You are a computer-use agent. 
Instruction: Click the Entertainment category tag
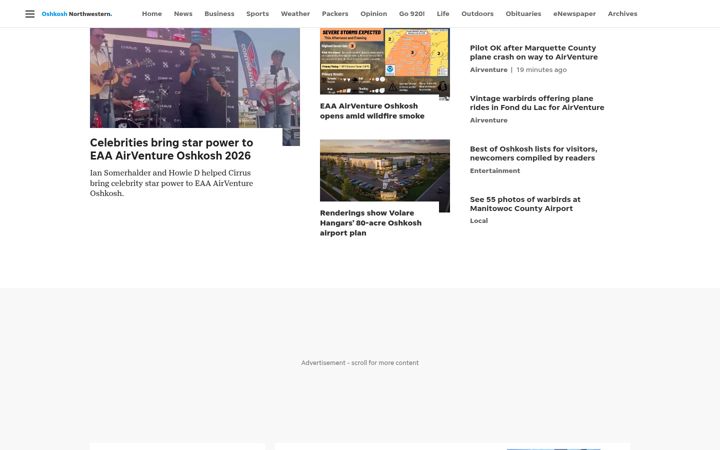click(495, 171)
